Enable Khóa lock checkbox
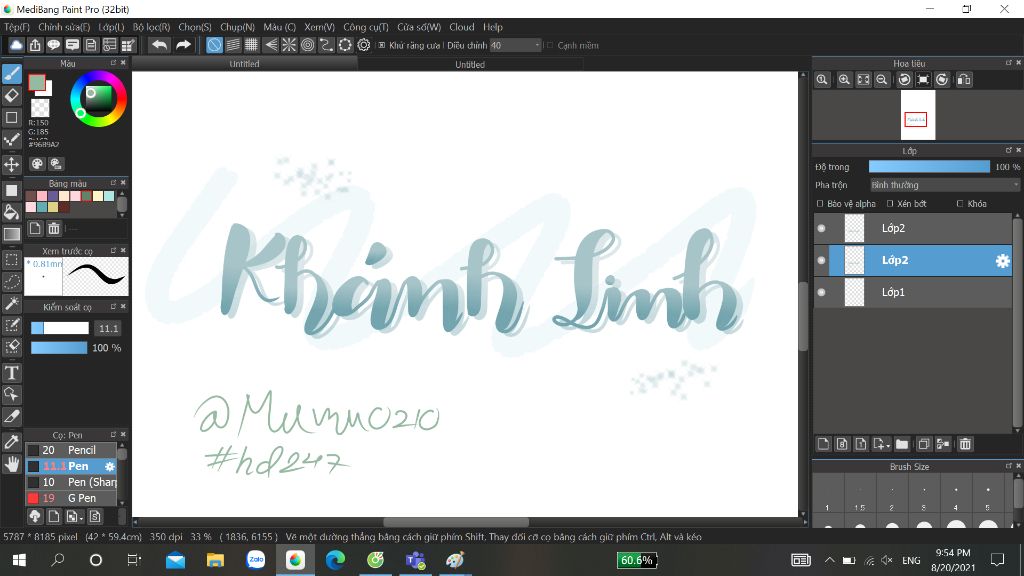Viewport: 1024px width, 576px height. (x=960, y=204)
